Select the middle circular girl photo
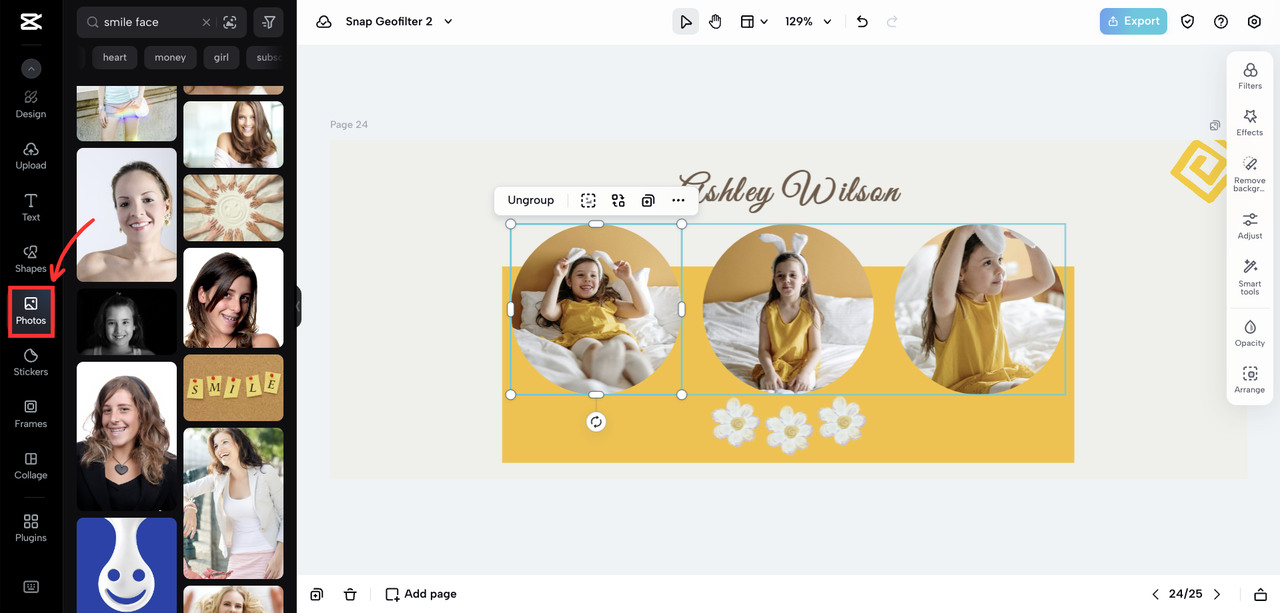 click(x=788, y=309)
